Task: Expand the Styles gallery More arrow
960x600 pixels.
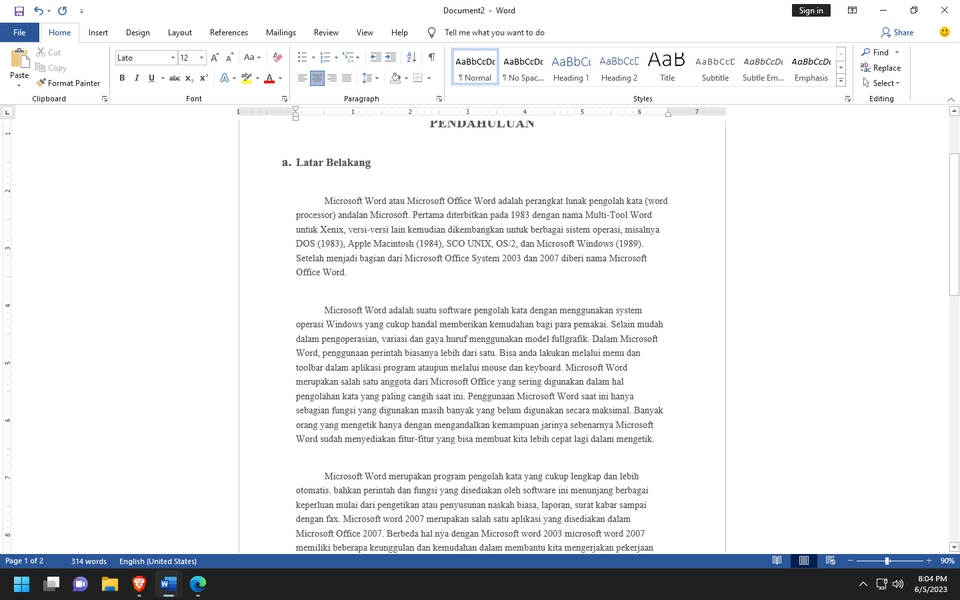Action: click(x=841, y=80)
